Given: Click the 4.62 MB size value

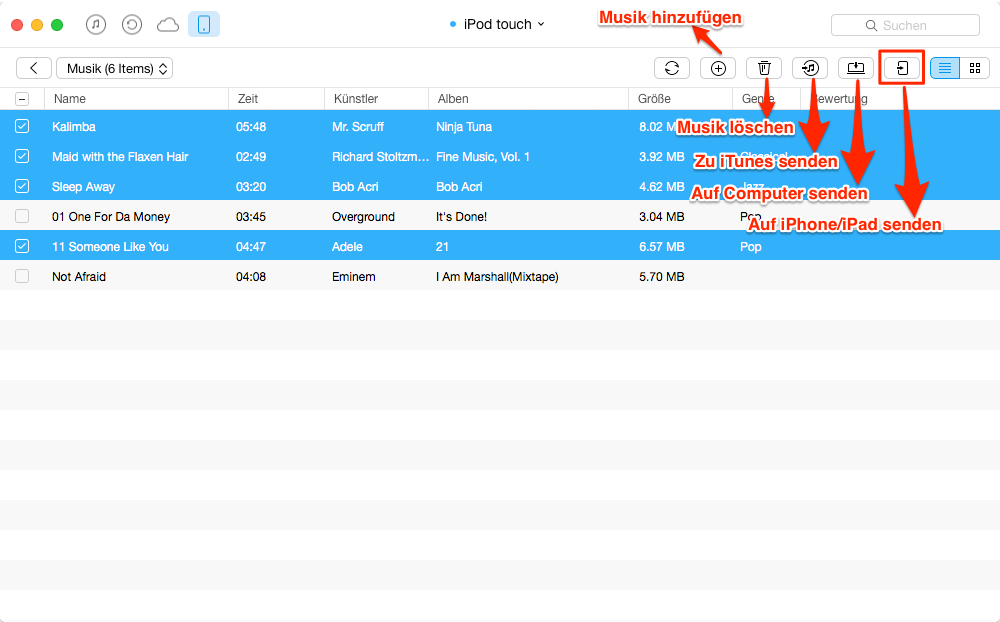Looking at the screenshot, I should (661, 187).
